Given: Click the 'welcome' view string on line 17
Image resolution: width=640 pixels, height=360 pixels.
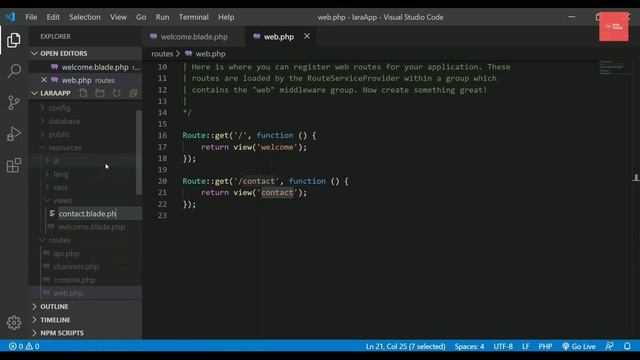Looking at the screenshot, I should pos(277,147).
